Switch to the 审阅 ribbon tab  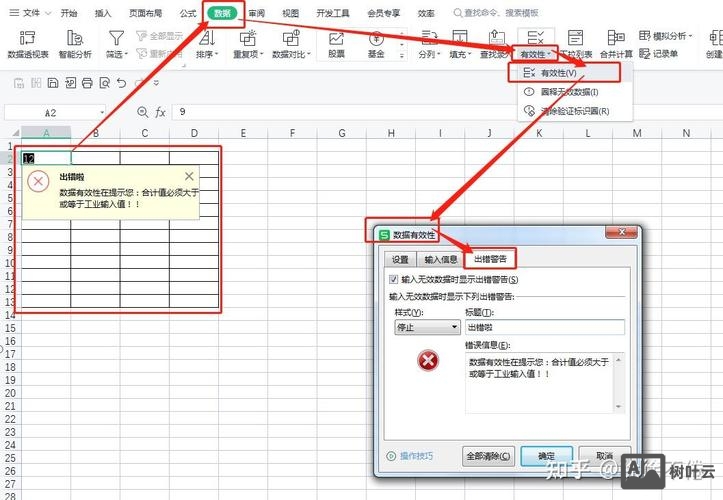(x=256, y=13)
